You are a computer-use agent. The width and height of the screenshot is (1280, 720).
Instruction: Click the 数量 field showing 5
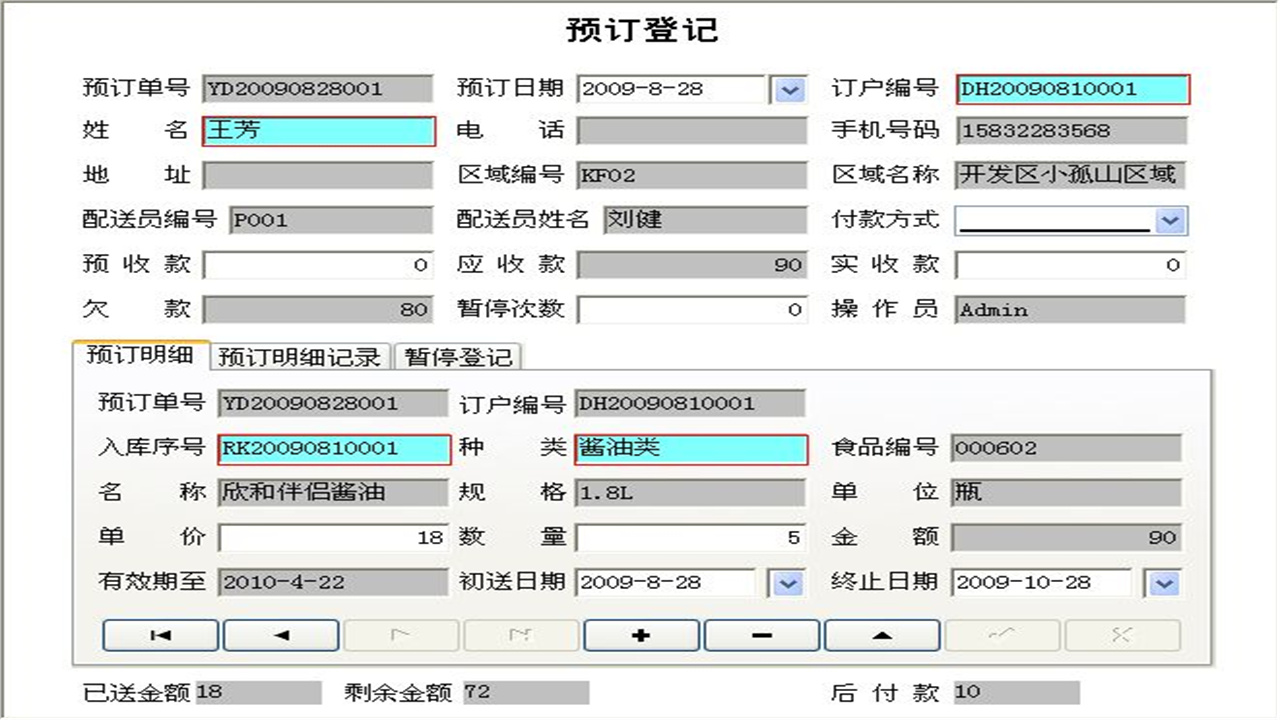pos(691,538)
